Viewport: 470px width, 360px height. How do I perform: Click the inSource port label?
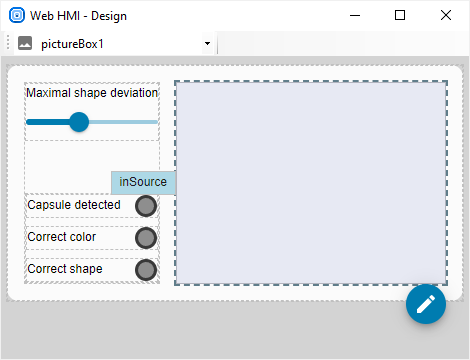coord(143,182)
